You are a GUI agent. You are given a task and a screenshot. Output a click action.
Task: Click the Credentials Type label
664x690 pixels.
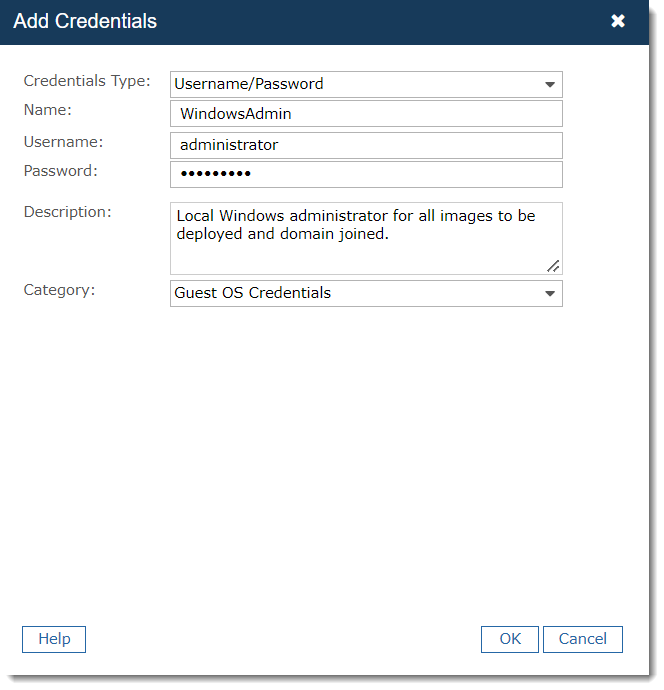(x=87, y=81)
